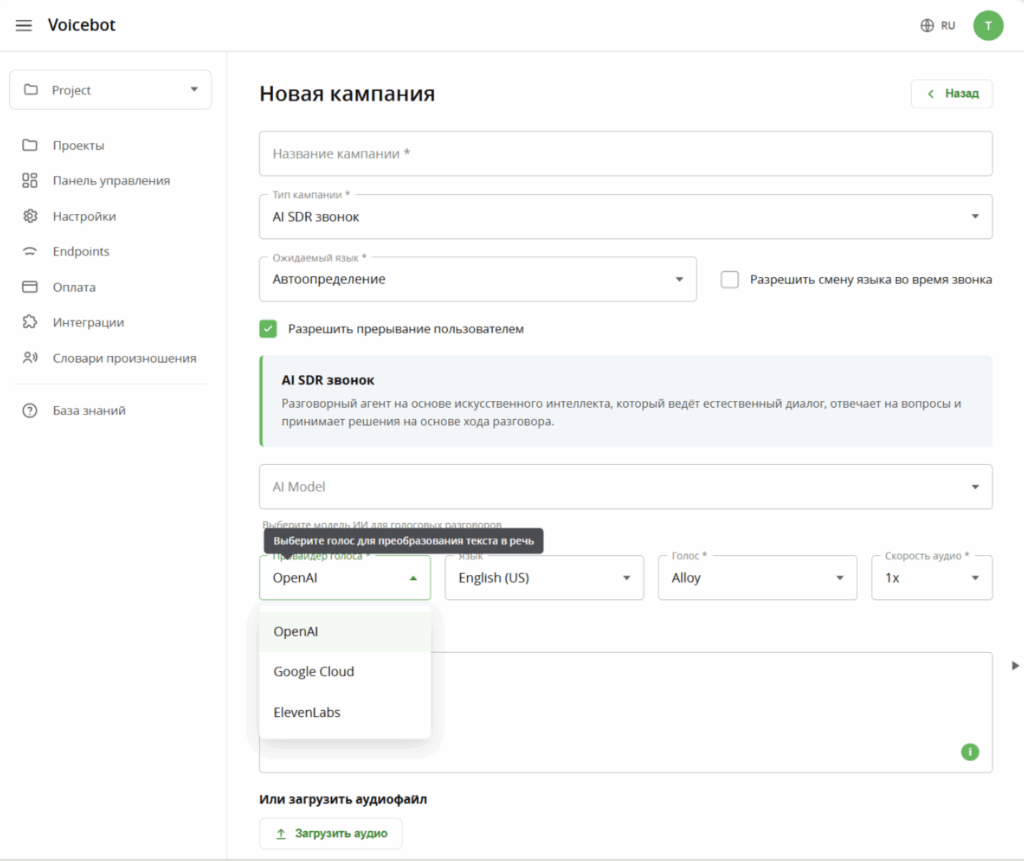Click the globe language icon
The image size is (1024, 861).
[927, 25]
